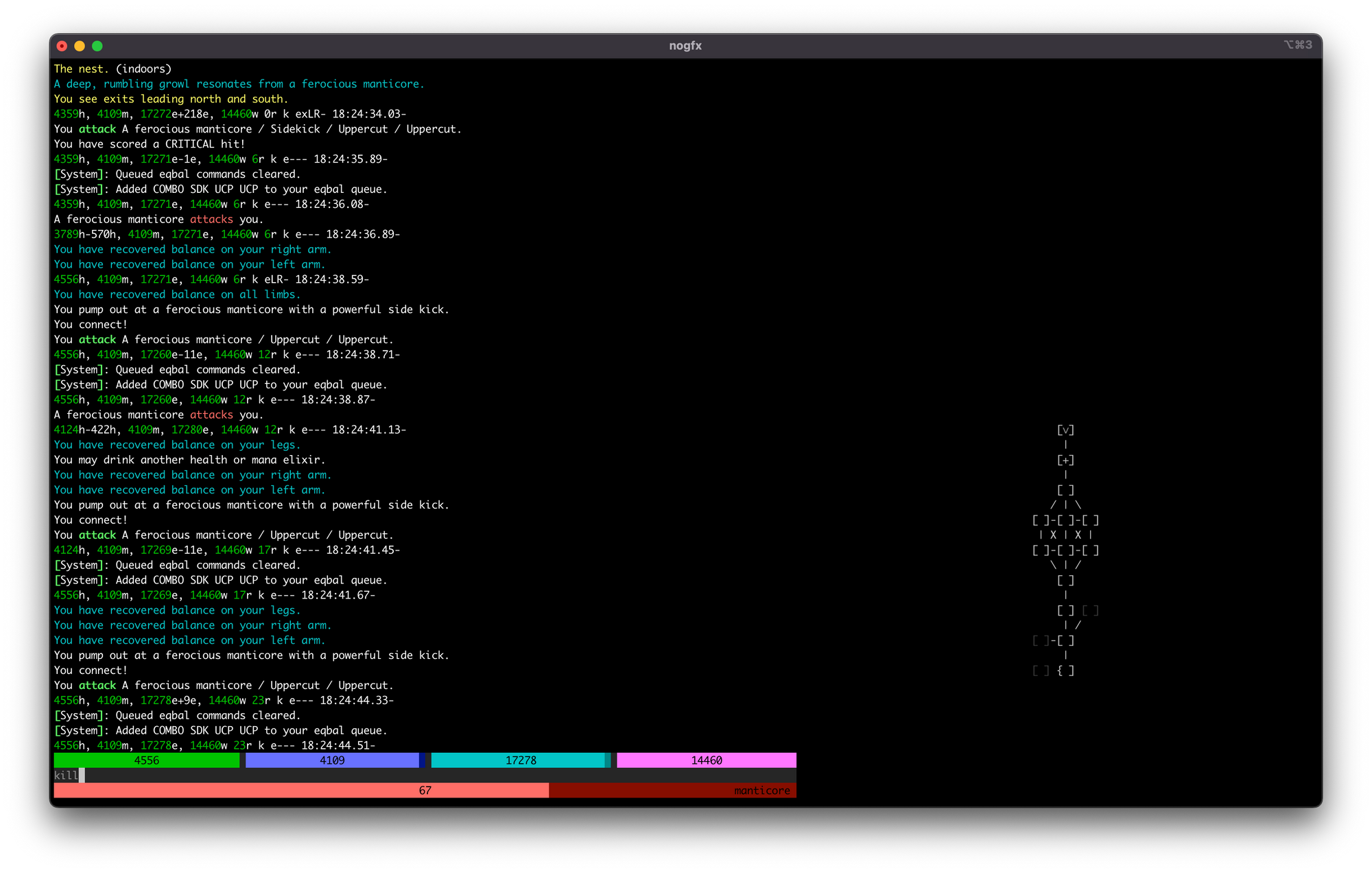This screenshot has height=873, width=1372.
Task: Click the last prompt line stamped 18:24:44.51
Action: tap(215, 745)
